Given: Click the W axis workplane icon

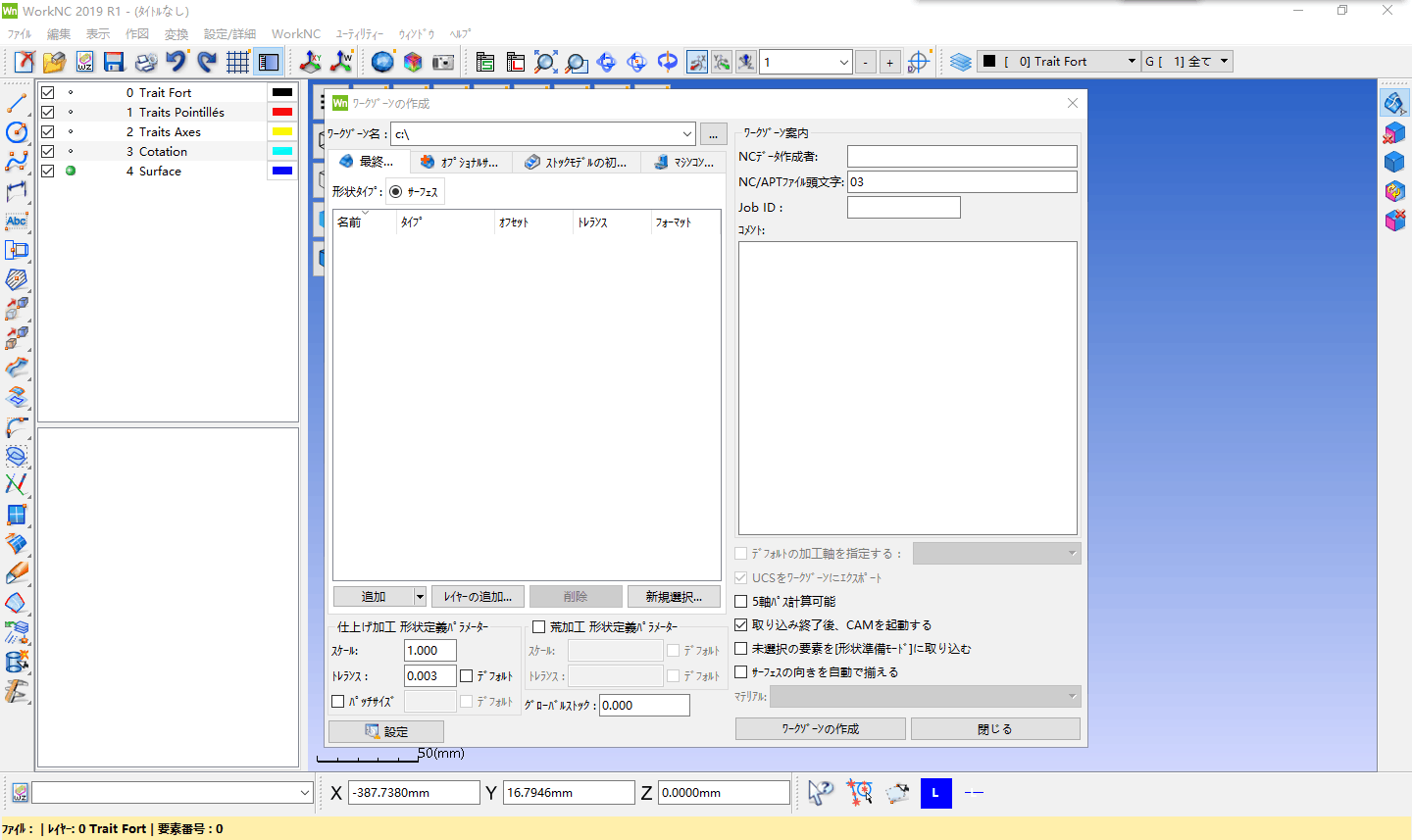Looking at the screenshot, I should [341, 62].
